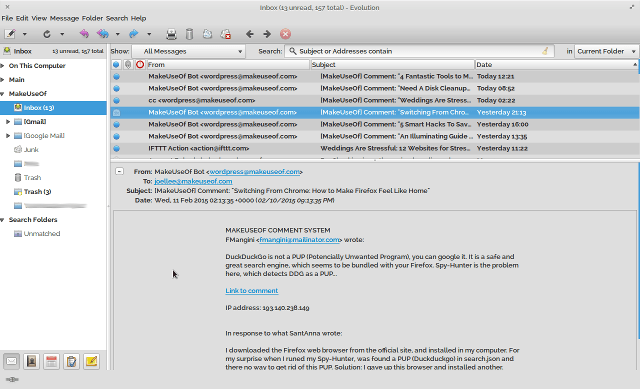Screen dimensions: 640x389
Task: Collapse the 'Search Folders' node
Action: pos(2,220)
